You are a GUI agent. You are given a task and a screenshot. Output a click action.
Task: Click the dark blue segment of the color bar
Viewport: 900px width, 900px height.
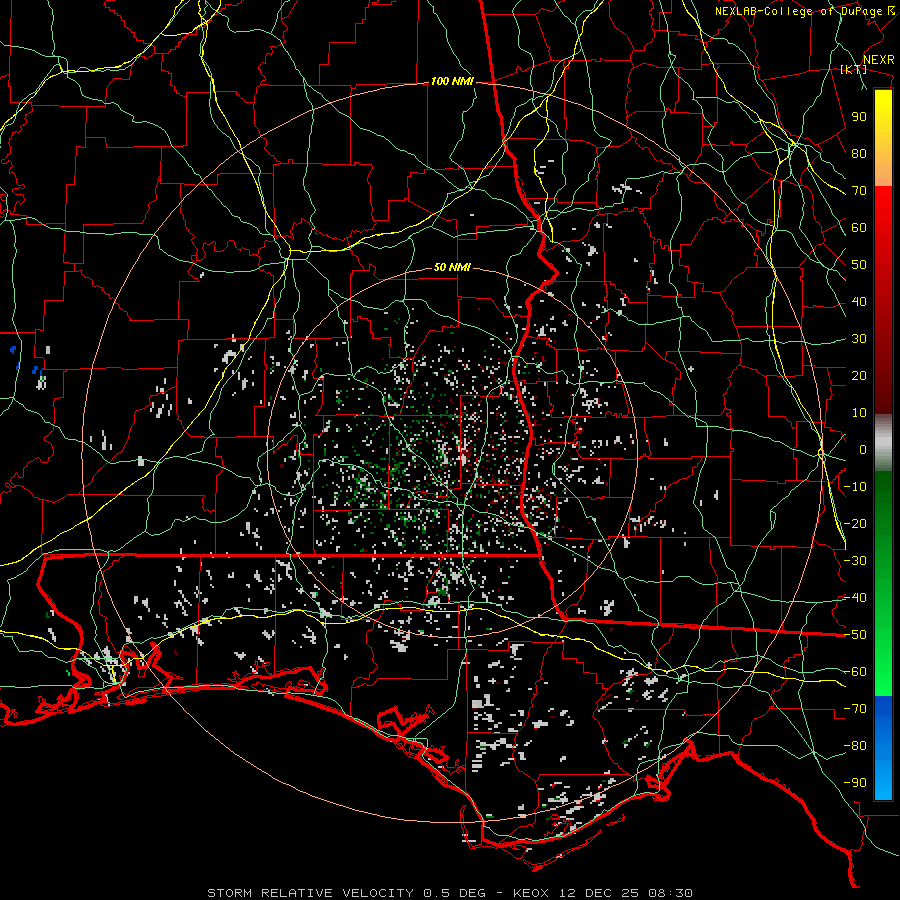tap(883, 712)
